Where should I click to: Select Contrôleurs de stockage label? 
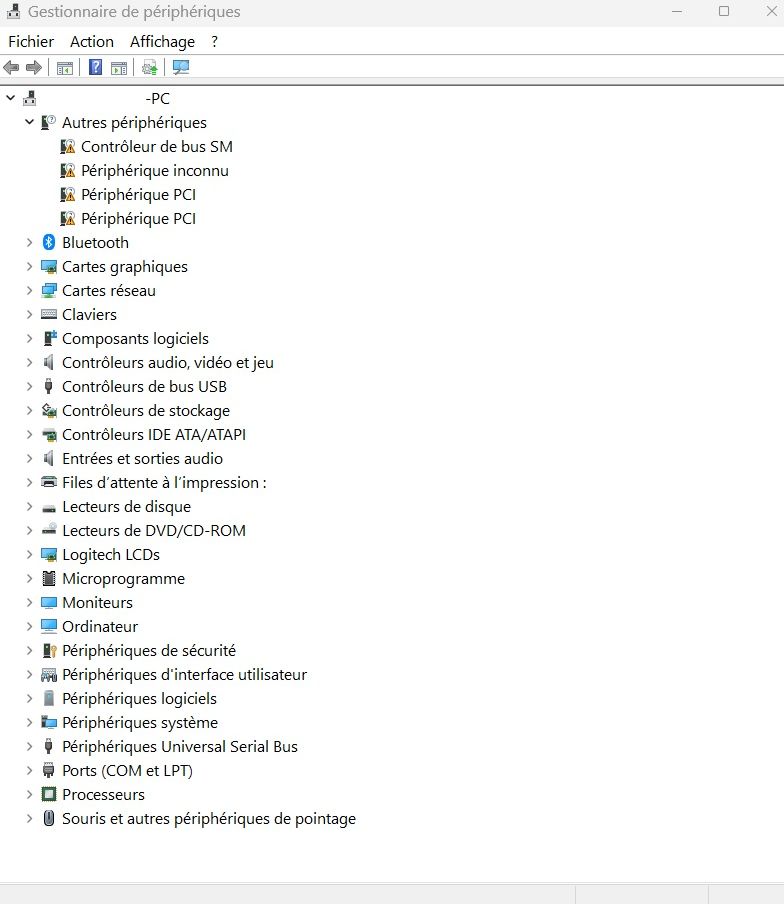click(x=146, y=410)
